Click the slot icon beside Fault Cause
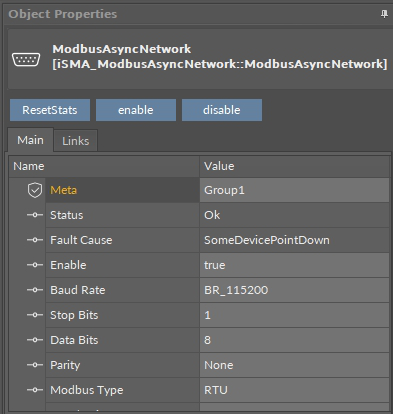Image resolution: width=393 pixels, height=414 pixels. (x=35, y=240)
